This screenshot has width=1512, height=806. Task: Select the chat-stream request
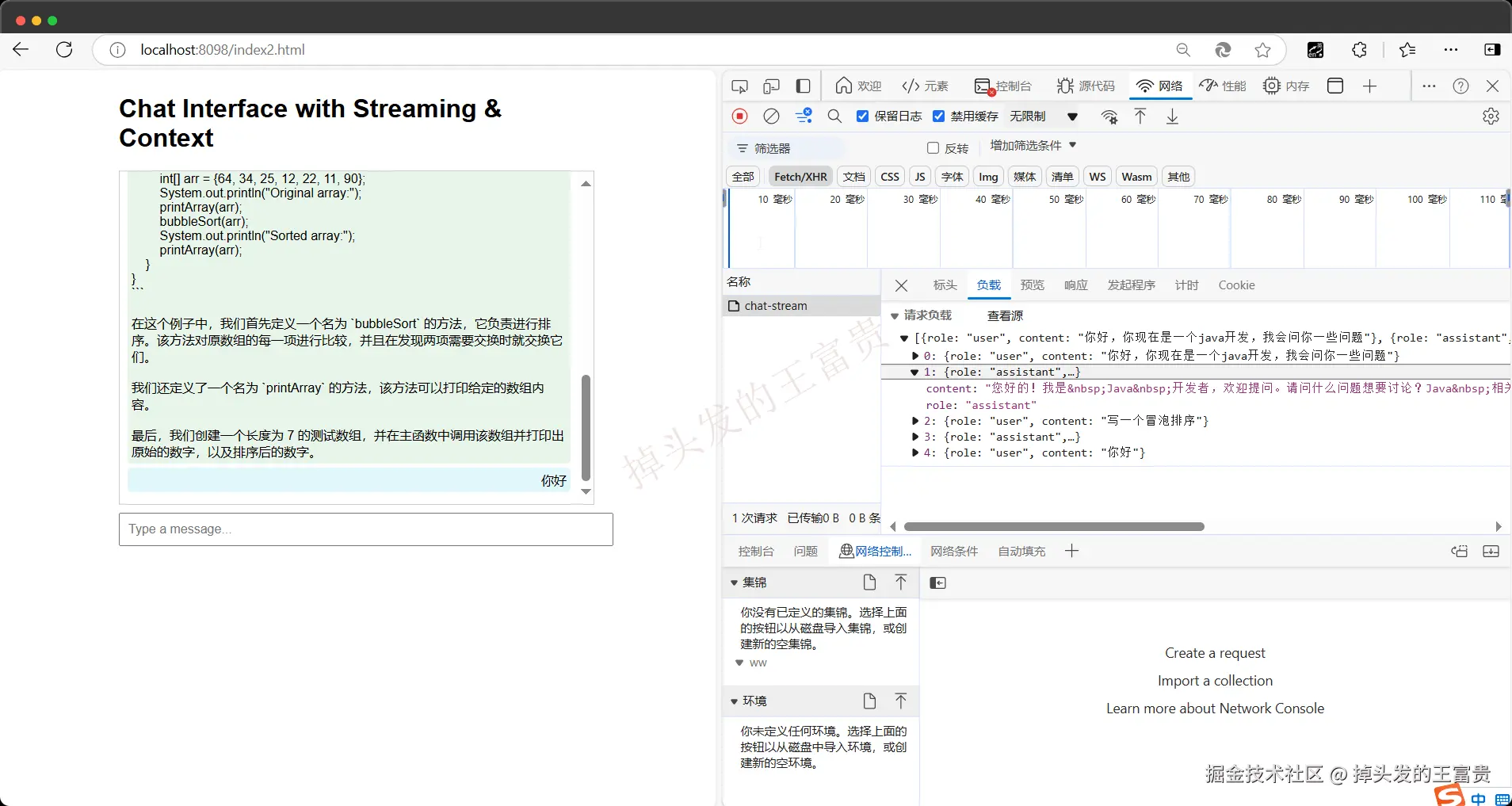(x=801, y=306)
